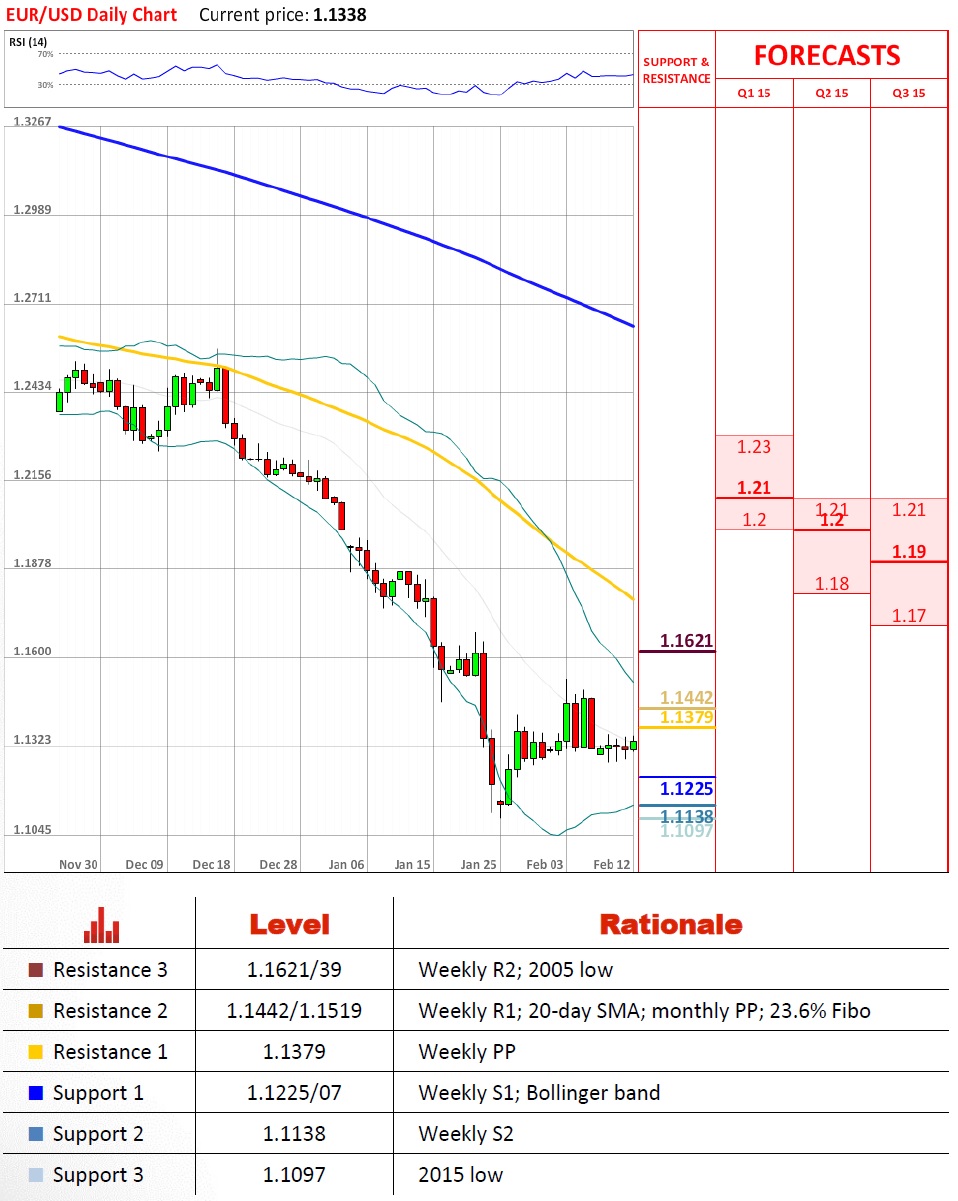Viewport: 958px width, 1201px height.
Task: Click the 1.1323 price axis label
Action: [32, 741]
